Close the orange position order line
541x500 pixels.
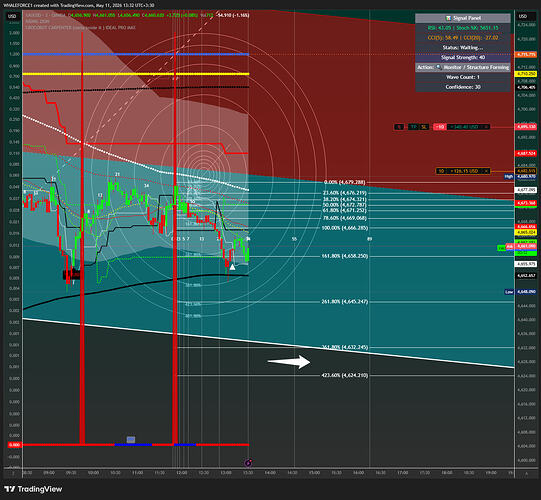(x=486, y=171)
